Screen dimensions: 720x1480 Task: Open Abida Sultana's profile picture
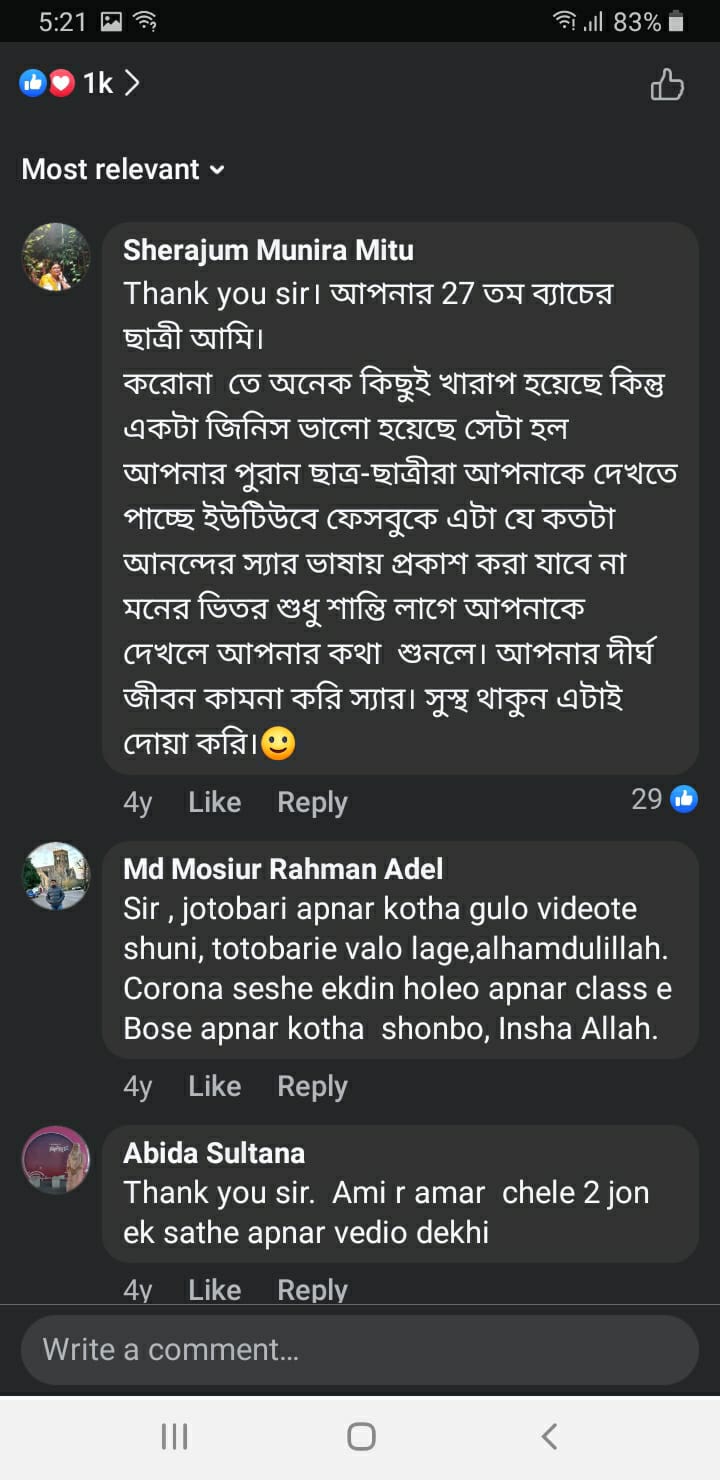click(x=56, y=1160)
